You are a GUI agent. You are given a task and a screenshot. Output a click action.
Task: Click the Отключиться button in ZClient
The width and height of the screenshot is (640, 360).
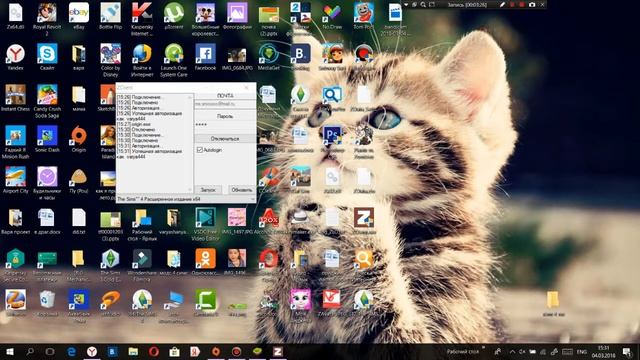(225, 139)
